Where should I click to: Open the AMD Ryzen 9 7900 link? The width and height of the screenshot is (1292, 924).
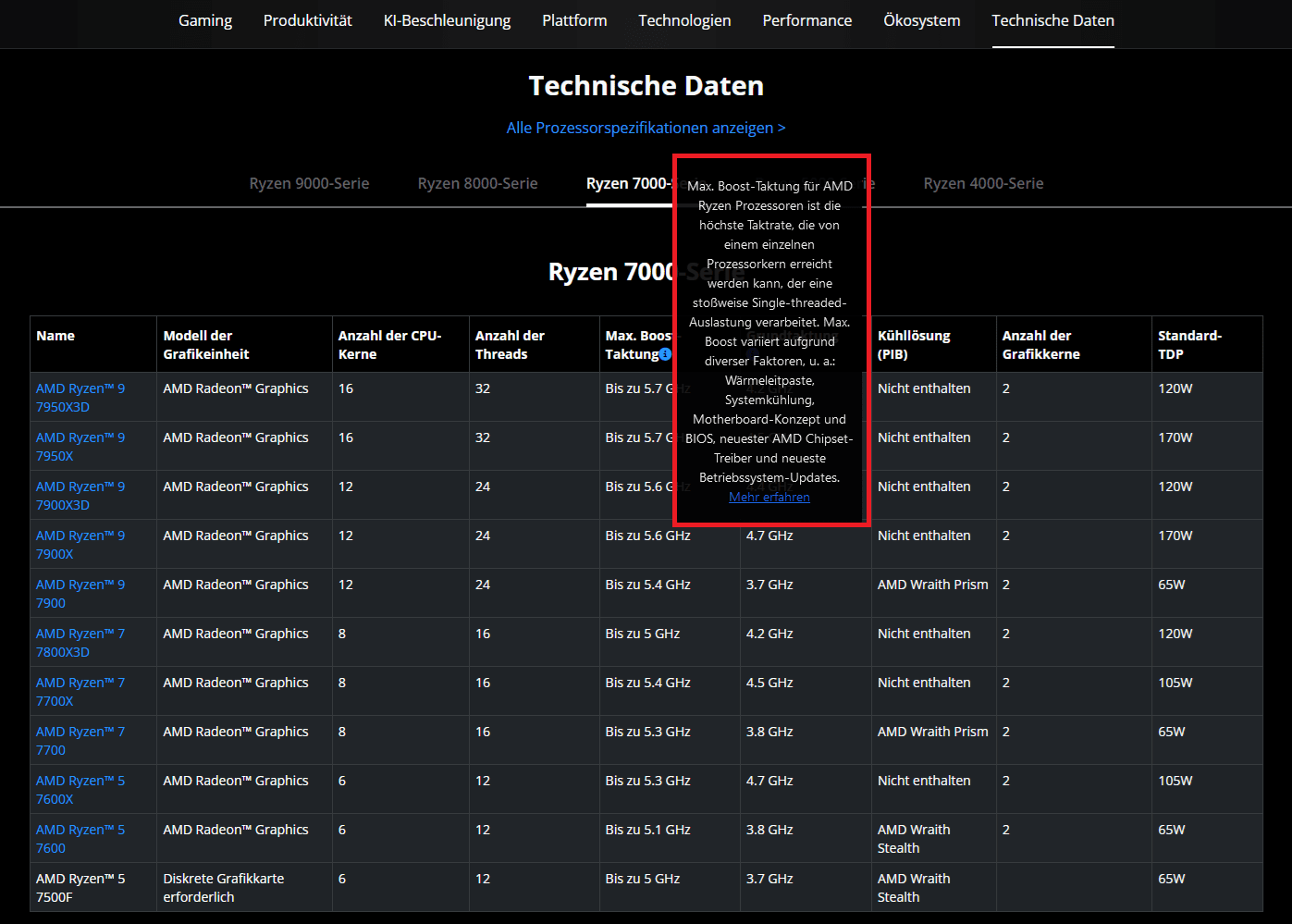pos(80,594)
